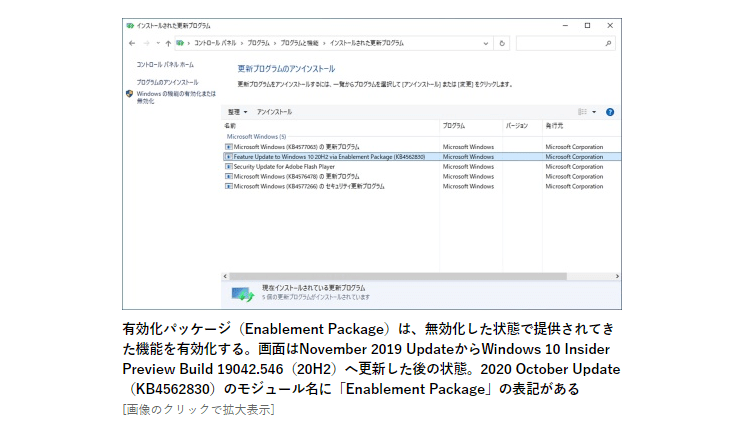The width and height of the screenshot is (741, 427).
Task: Click the 画像のクリックで拡大表示 caption link
Action: pos(198,409)
